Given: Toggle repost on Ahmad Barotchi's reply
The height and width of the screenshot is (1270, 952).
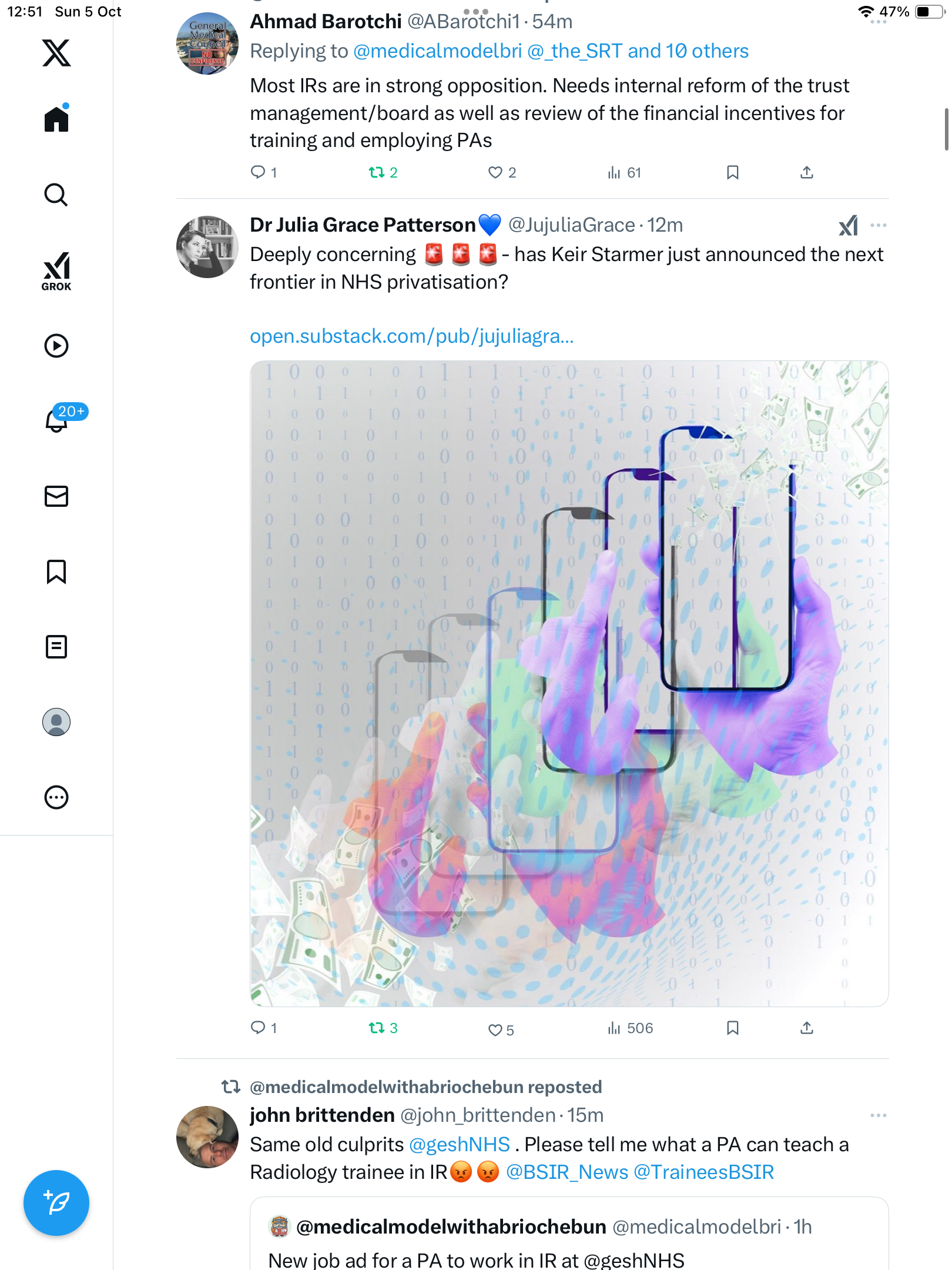Looking at the screenshot, I should point(376,172).
